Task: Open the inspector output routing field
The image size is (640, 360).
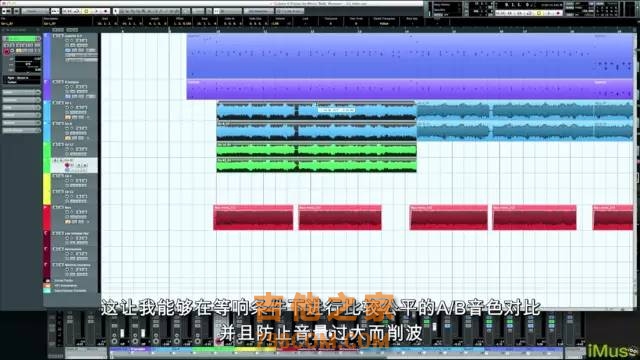Action: tap(22, 82)
